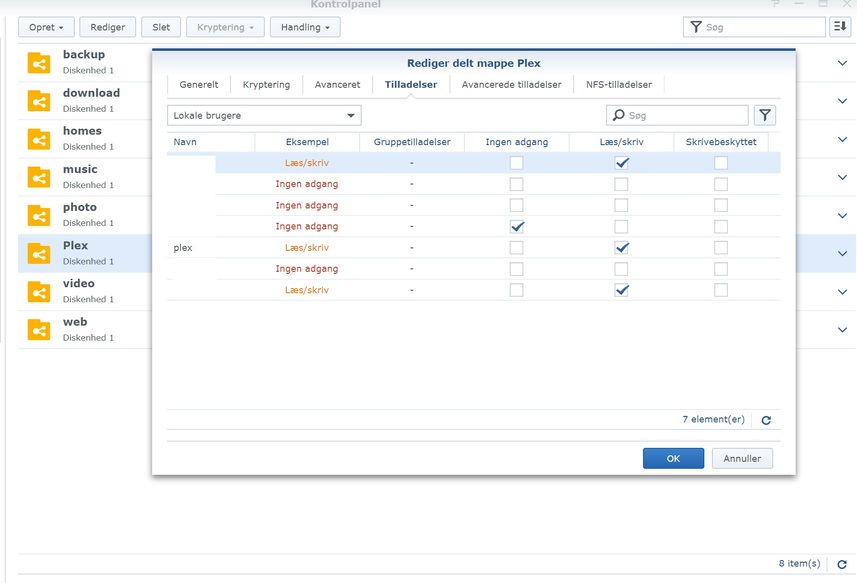Check Skrivebeskyttet in the last row
Image resolution: width=857 pixels, height=583 pixels.
(721, 290)
